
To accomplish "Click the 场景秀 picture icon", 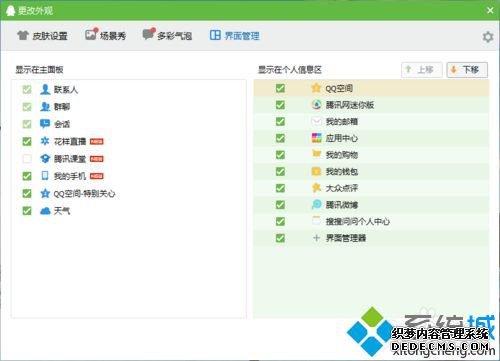I will [x=91, y=34].
